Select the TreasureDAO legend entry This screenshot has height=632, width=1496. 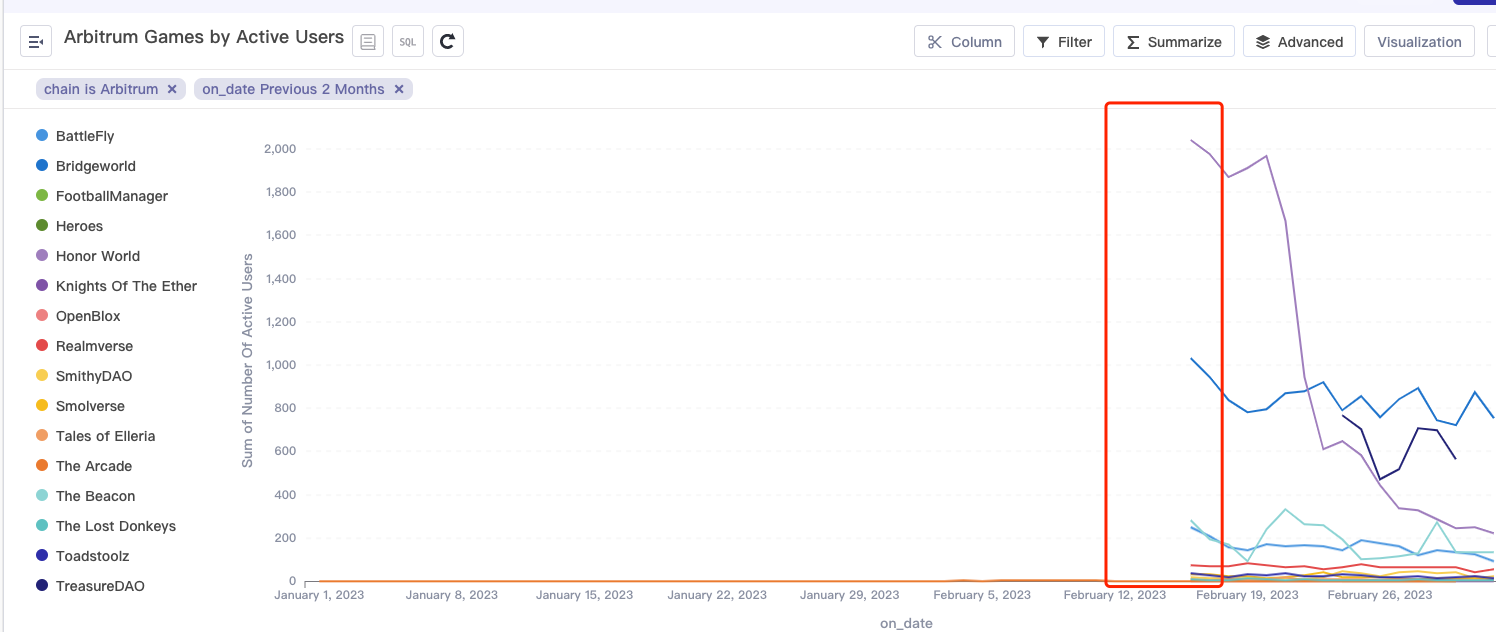(100, 586)
